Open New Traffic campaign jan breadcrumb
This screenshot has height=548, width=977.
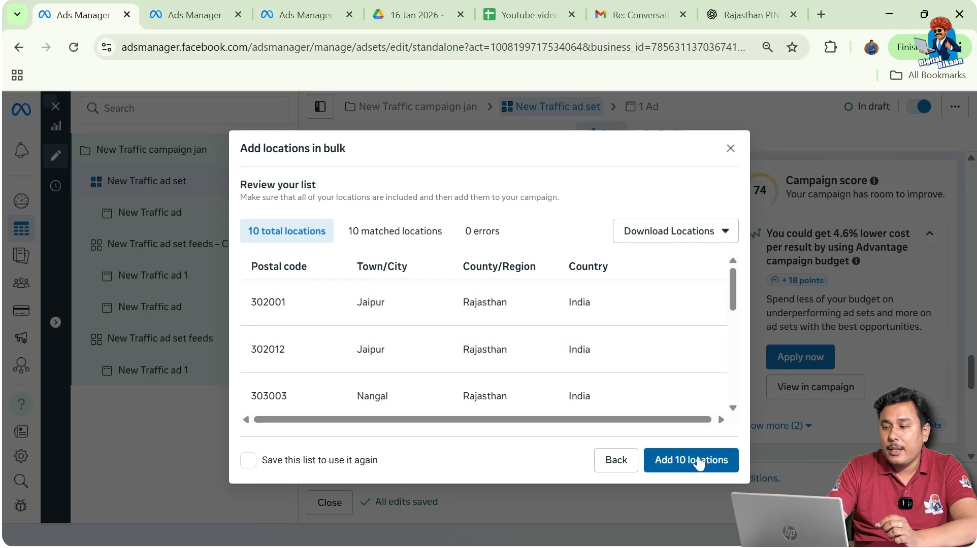tap(411, 107)
